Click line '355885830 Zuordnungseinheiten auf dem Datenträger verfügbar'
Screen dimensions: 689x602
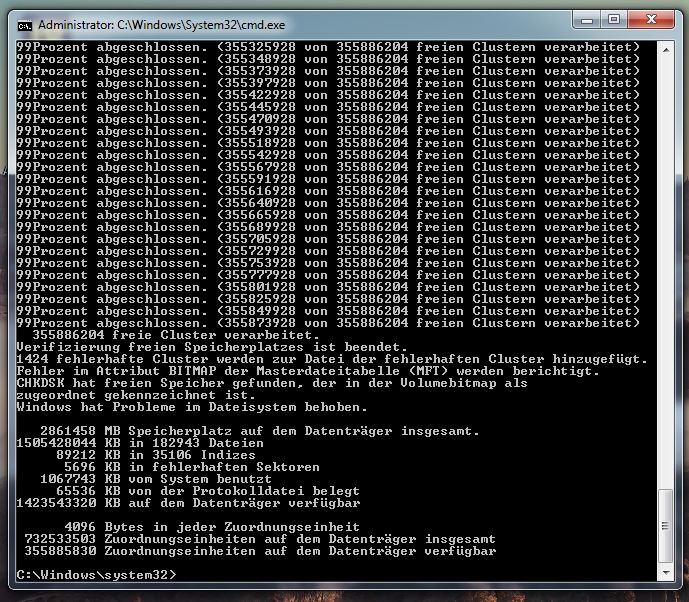point(260,551)
